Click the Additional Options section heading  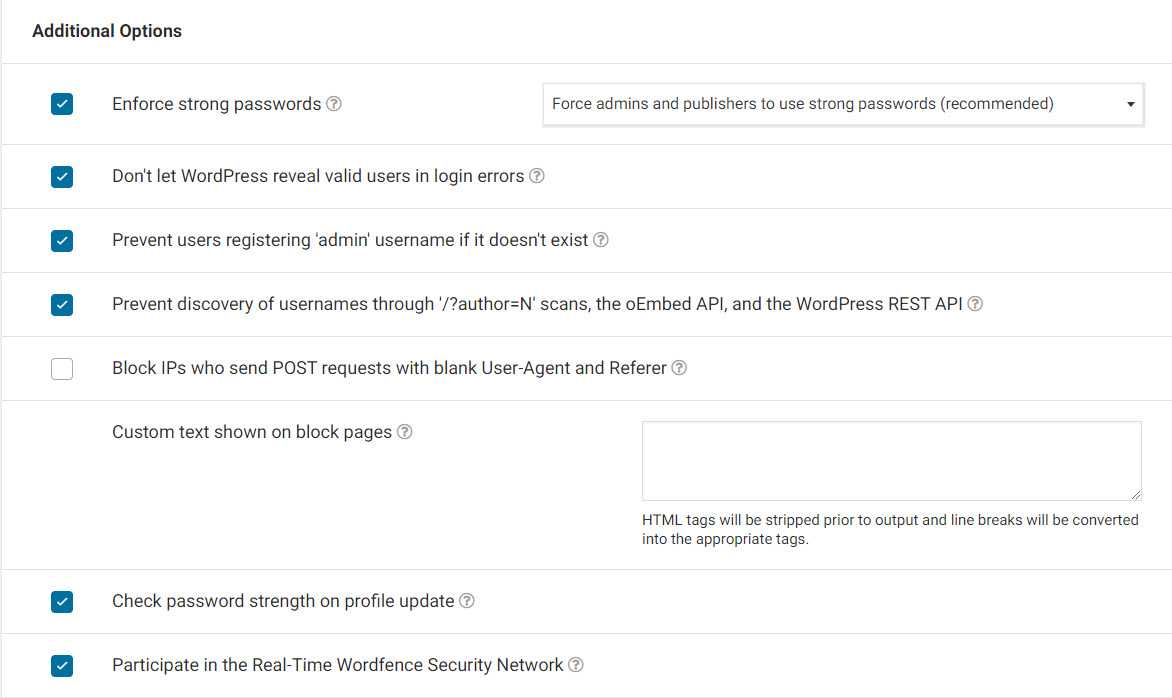click(x=107, y=31)
